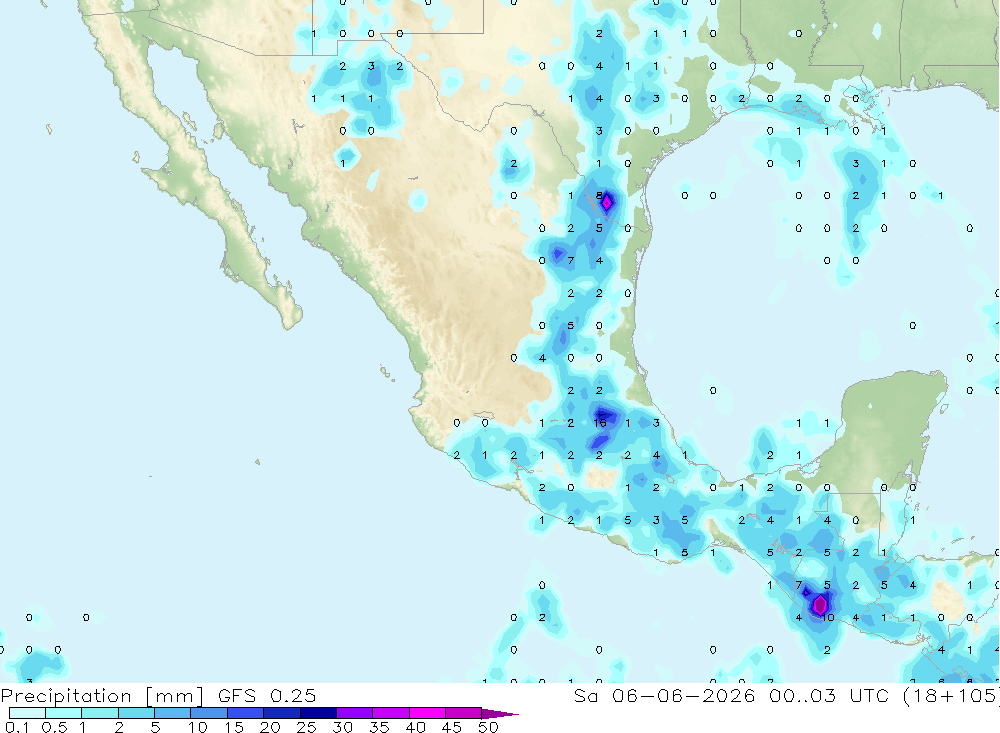Select the 5–10 mm legend color segment

[x=173, y=713]
